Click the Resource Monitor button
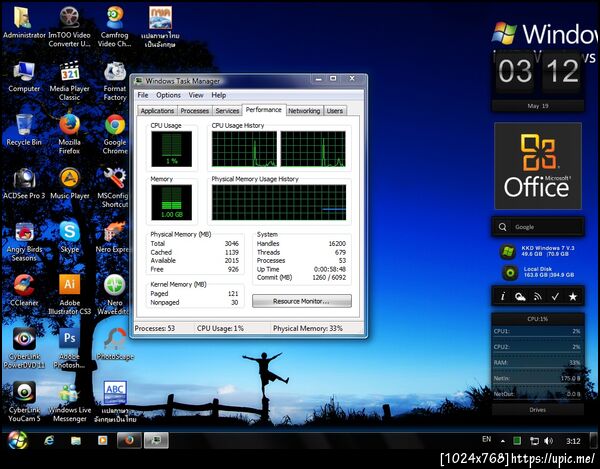Viewport: 600px width, 469px height. pyautogui.click(x=302, y=300)
